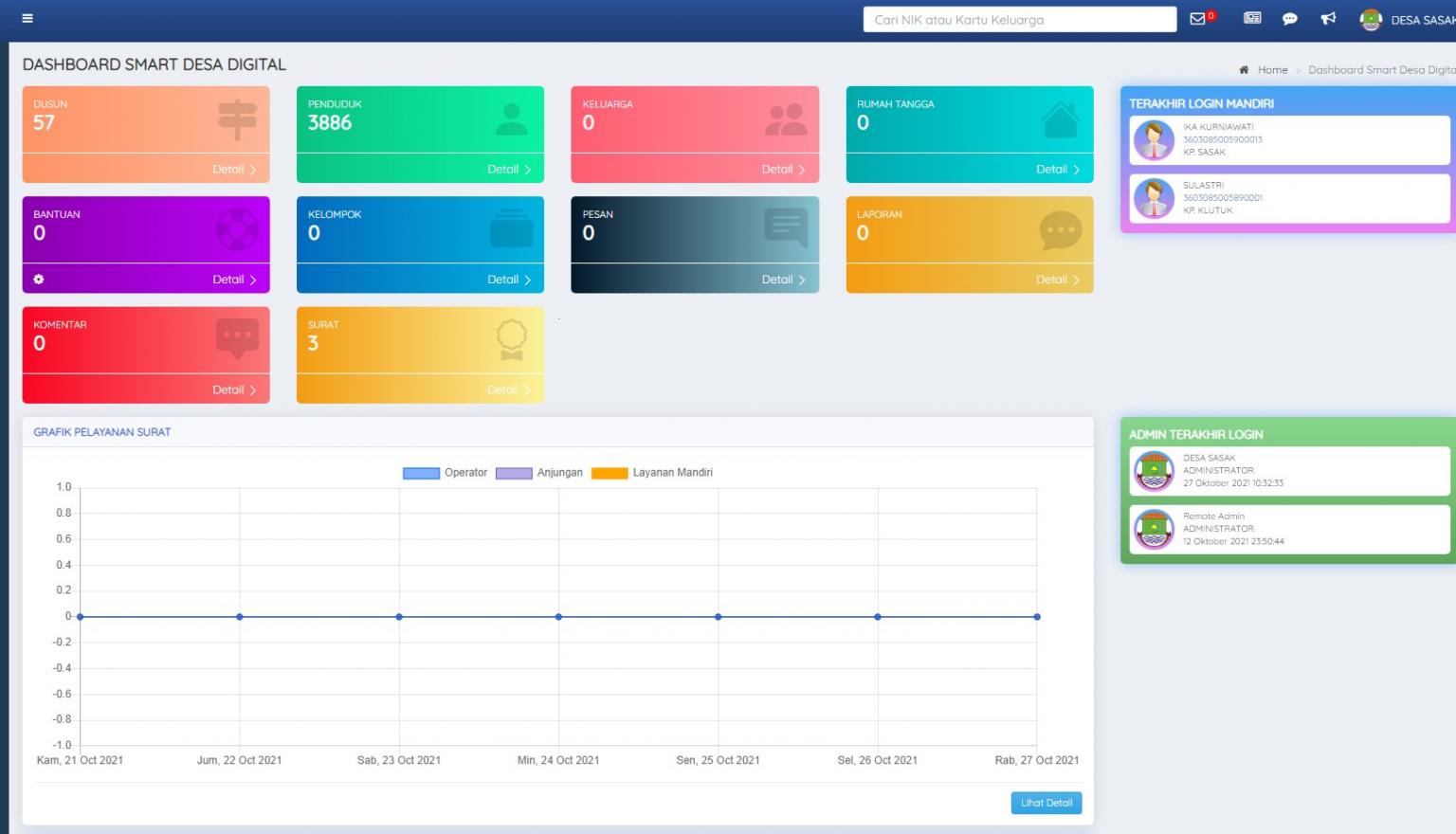Toggle Layanan Mandiri series in chart legend
This screenshot has width=1456, height=834.
click(x=652, y=473)
